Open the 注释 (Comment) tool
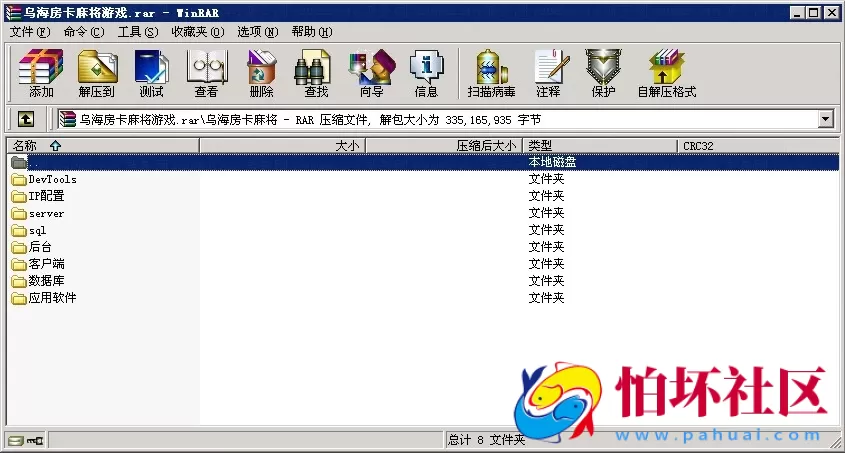Image resolution: width=845 pixels, height=453 pixels. point(549,73)
